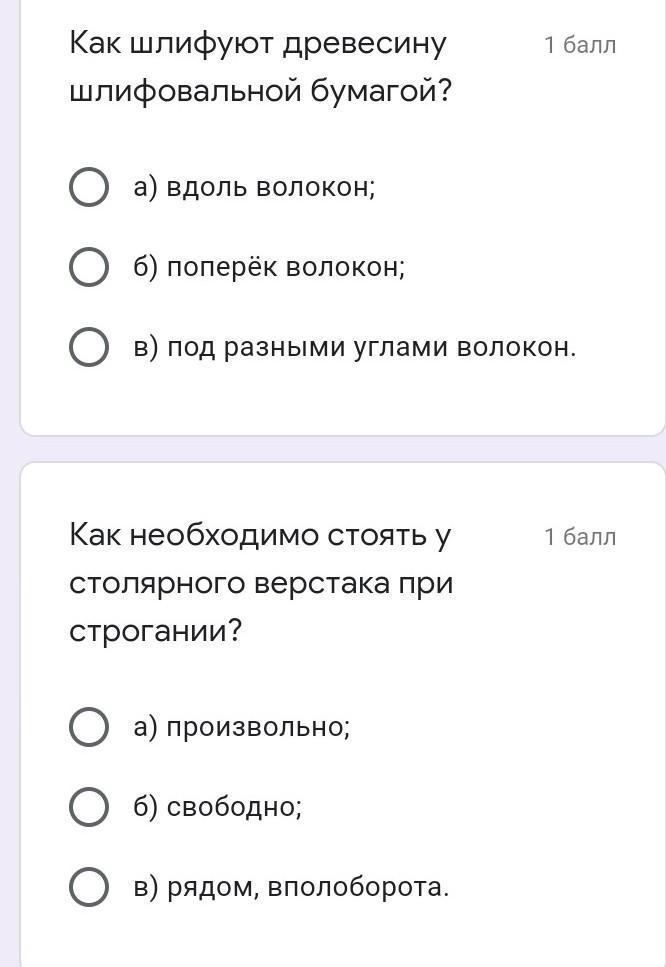Click the text label 'вдоль волокон;'

click(271, 187)
